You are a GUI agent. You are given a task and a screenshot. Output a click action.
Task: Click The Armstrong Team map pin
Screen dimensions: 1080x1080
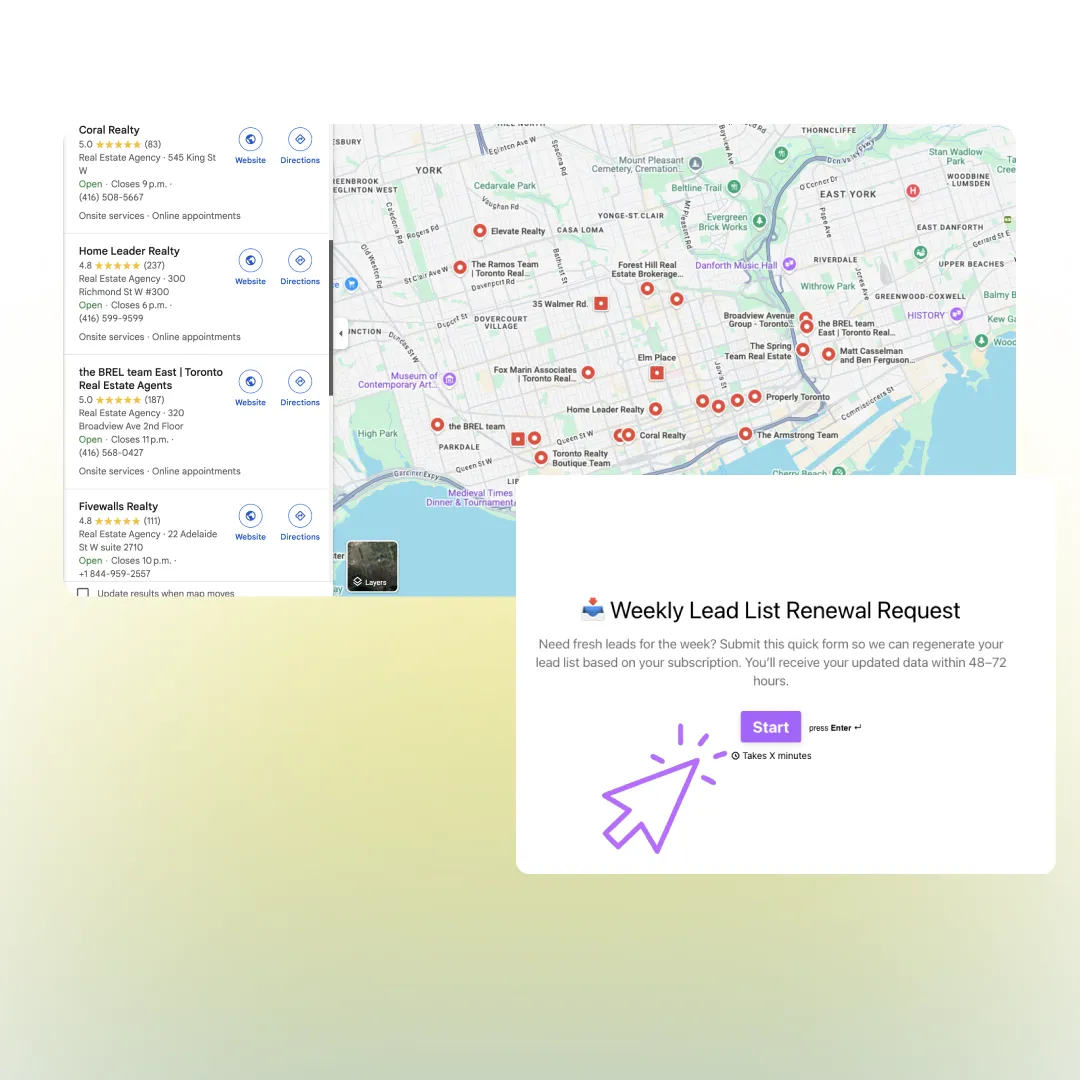tap(745, 434)
